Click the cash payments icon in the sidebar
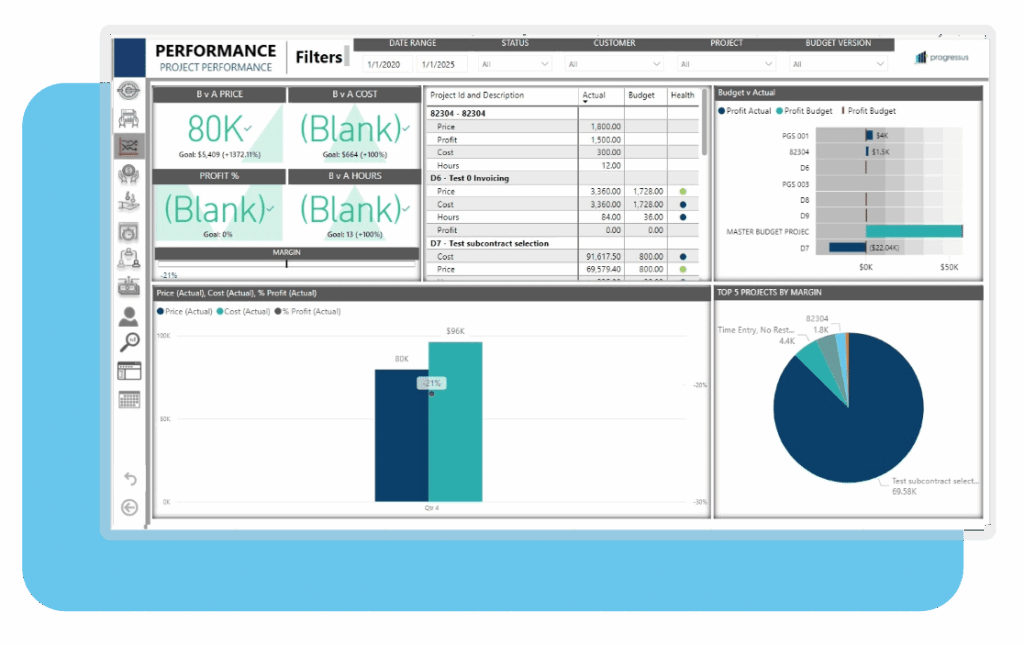Viewport: 1024px width, 645px height. pos(129,201)
